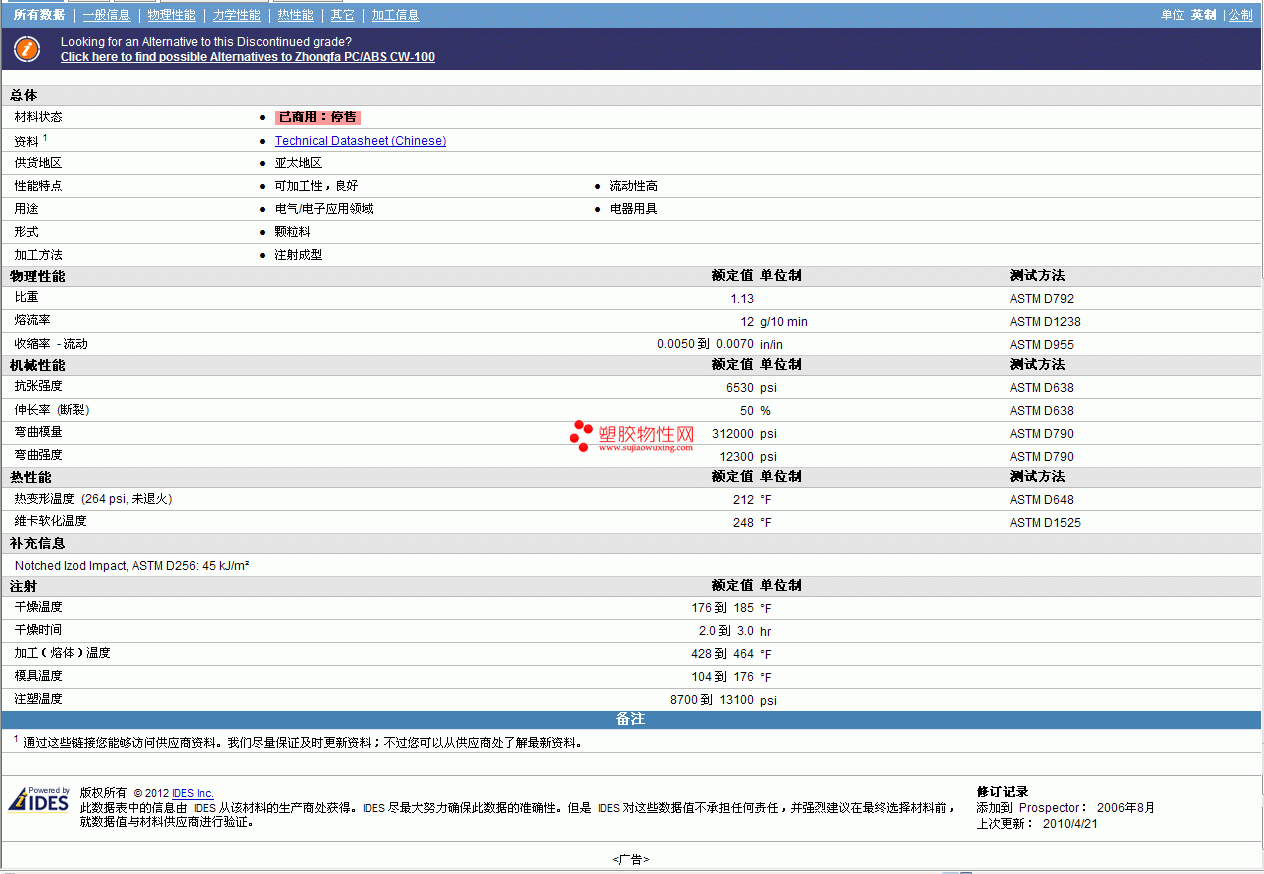Click ASTM D955 test method
The image size is (1264, 874).
click(1041, 345)
